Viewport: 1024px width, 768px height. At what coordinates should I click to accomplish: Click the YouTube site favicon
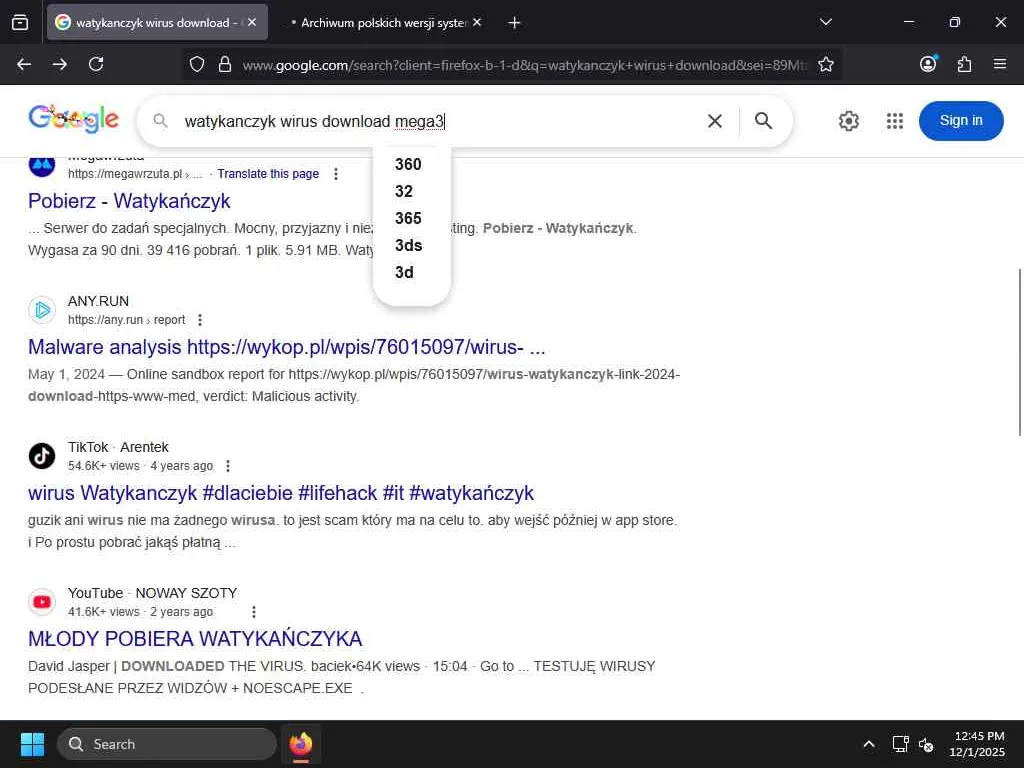point(42,601)
